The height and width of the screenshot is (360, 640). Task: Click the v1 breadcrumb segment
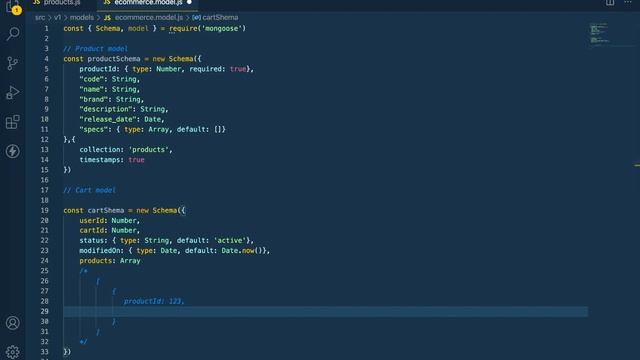tap(57, 18)
